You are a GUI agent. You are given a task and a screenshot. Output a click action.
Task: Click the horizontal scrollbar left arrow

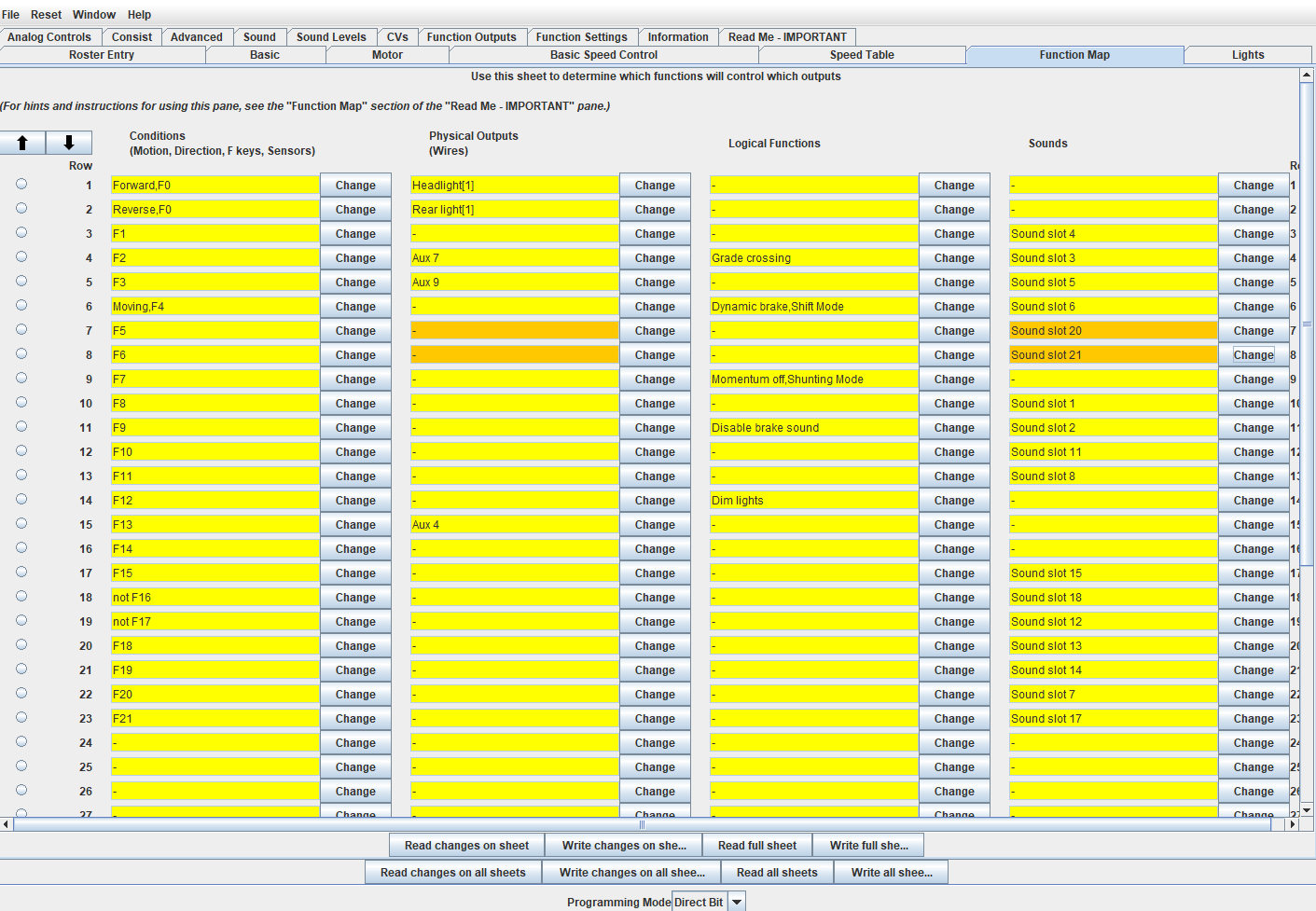coord(7,824)
